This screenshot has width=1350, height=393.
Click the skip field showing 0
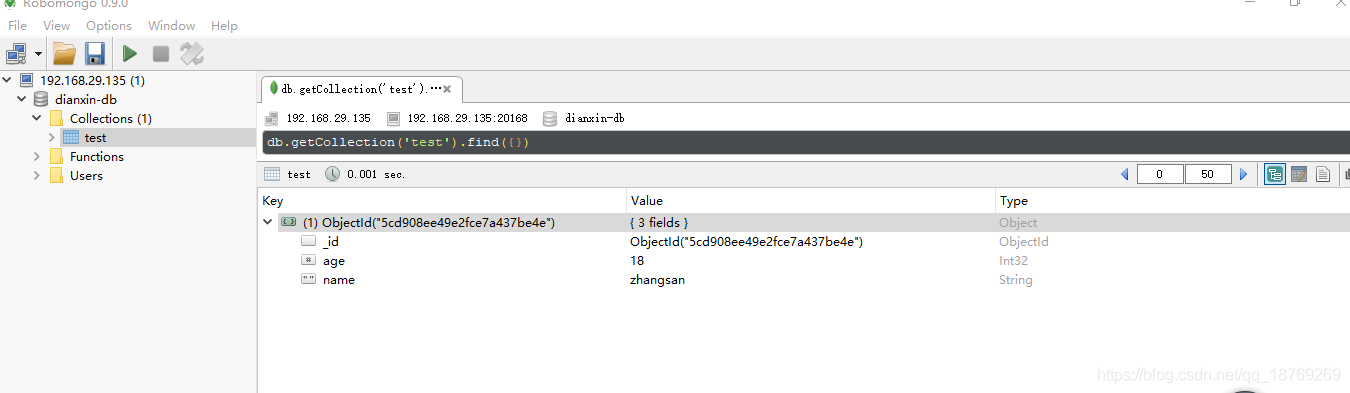click(x=1161, y=174)
